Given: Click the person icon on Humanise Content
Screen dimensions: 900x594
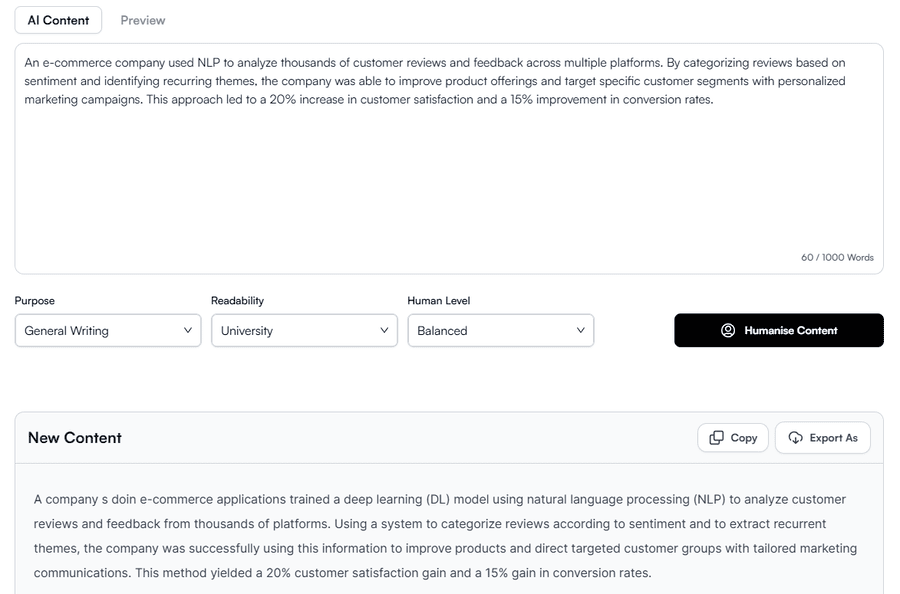Looking at the screenshot, I should click(728, 331).
